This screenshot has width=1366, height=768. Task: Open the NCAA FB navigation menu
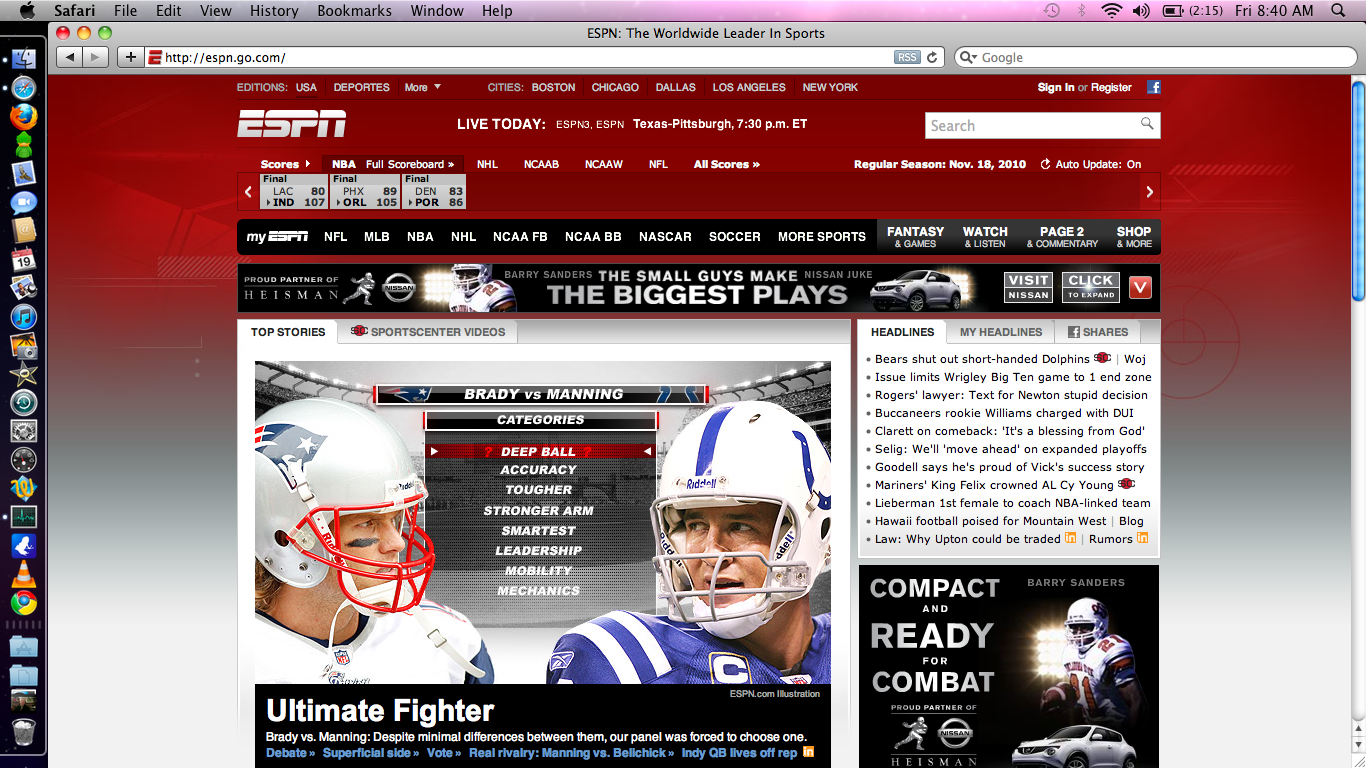[x=520, y=237]
